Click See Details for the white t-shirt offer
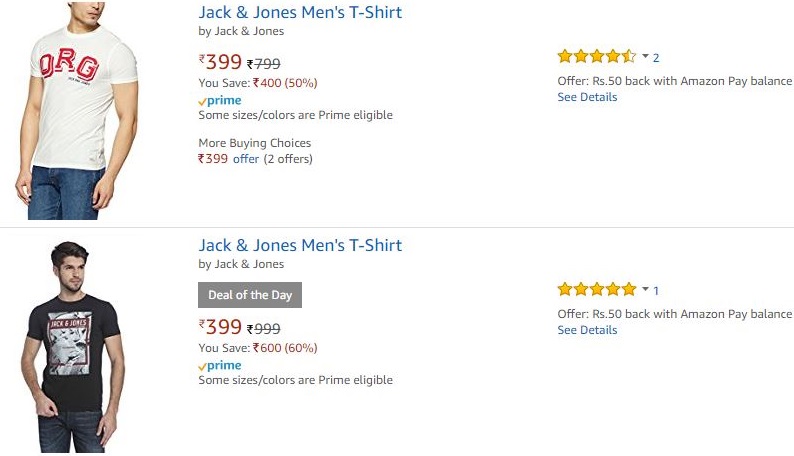Viewport: 794px width, 456px height. point(587,97)
